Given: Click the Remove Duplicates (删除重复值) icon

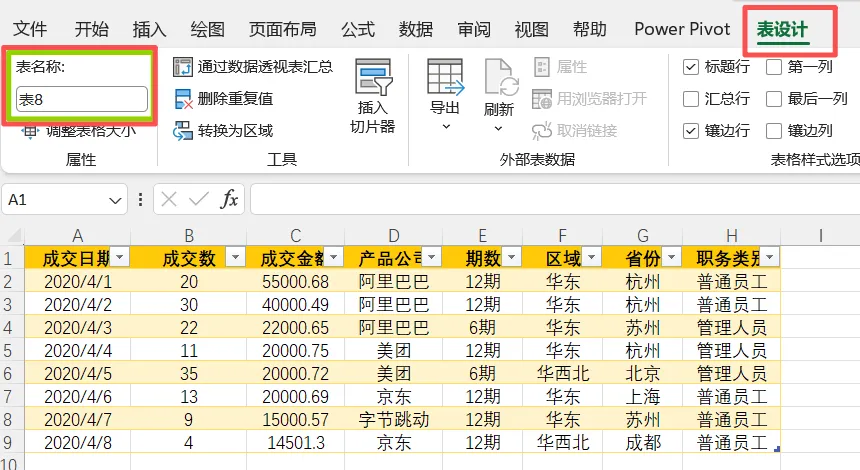Looking at the screenshot, I should 183,99.
